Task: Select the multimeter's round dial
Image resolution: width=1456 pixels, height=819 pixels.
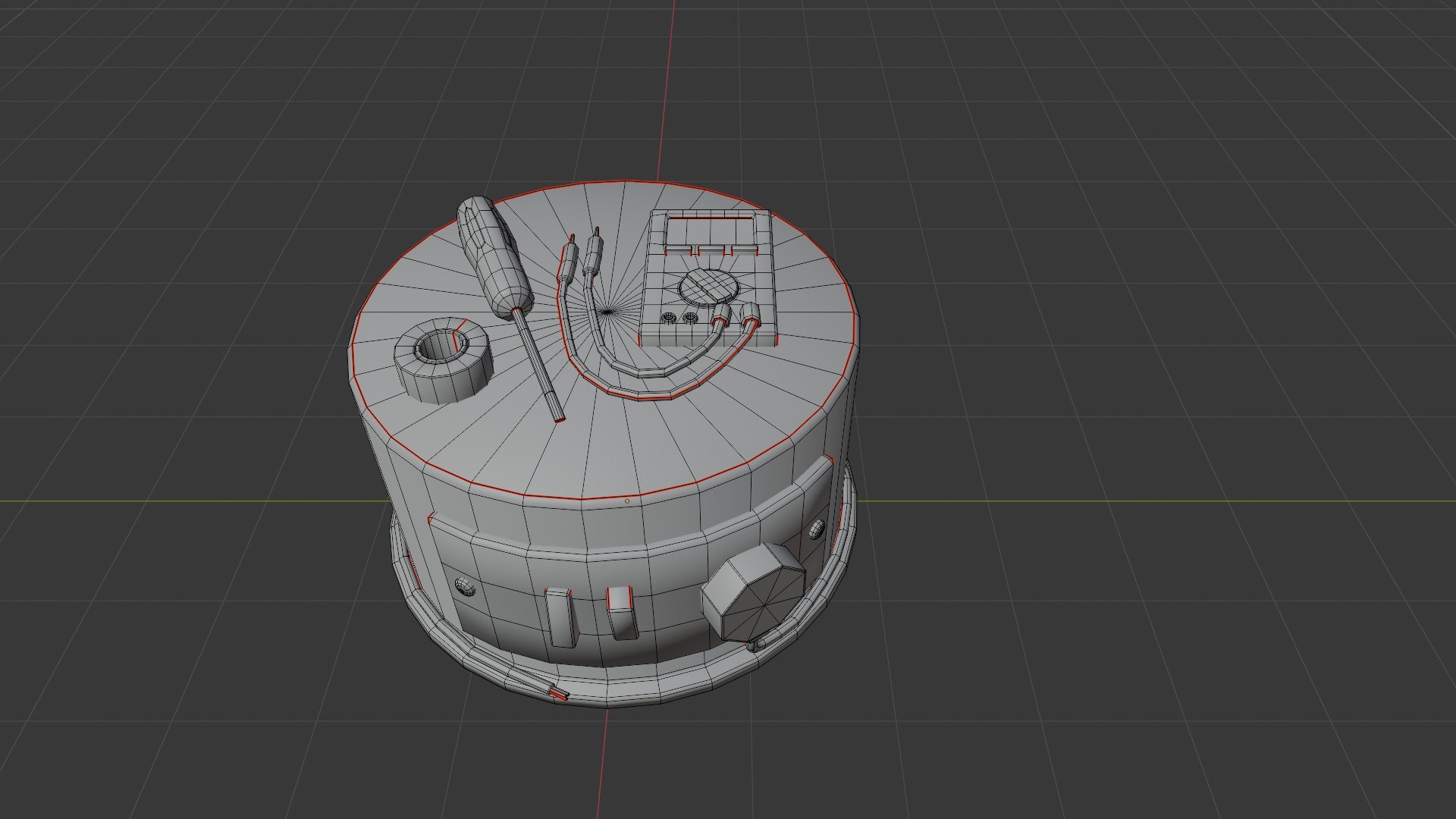Action: click(x=708, y=287)
